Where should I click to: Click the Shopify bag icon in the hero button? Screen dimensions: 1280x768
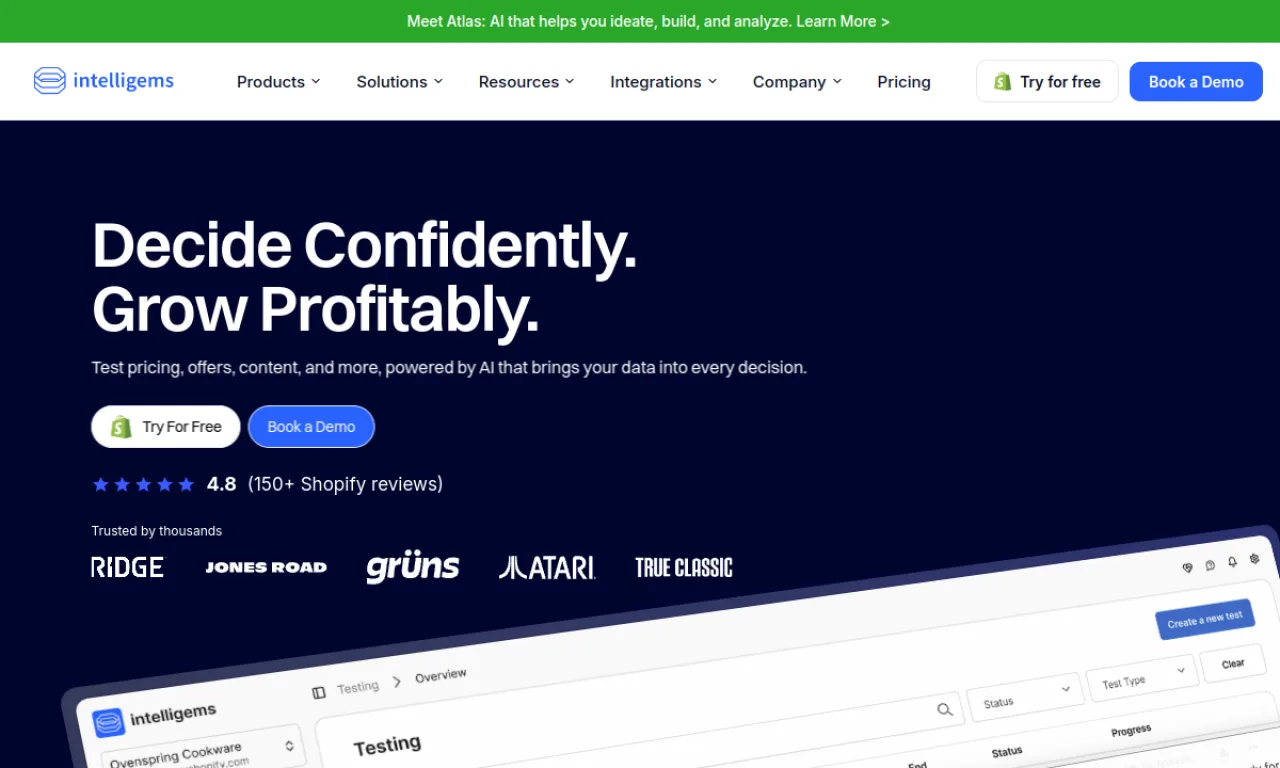(x=121, y=427)
